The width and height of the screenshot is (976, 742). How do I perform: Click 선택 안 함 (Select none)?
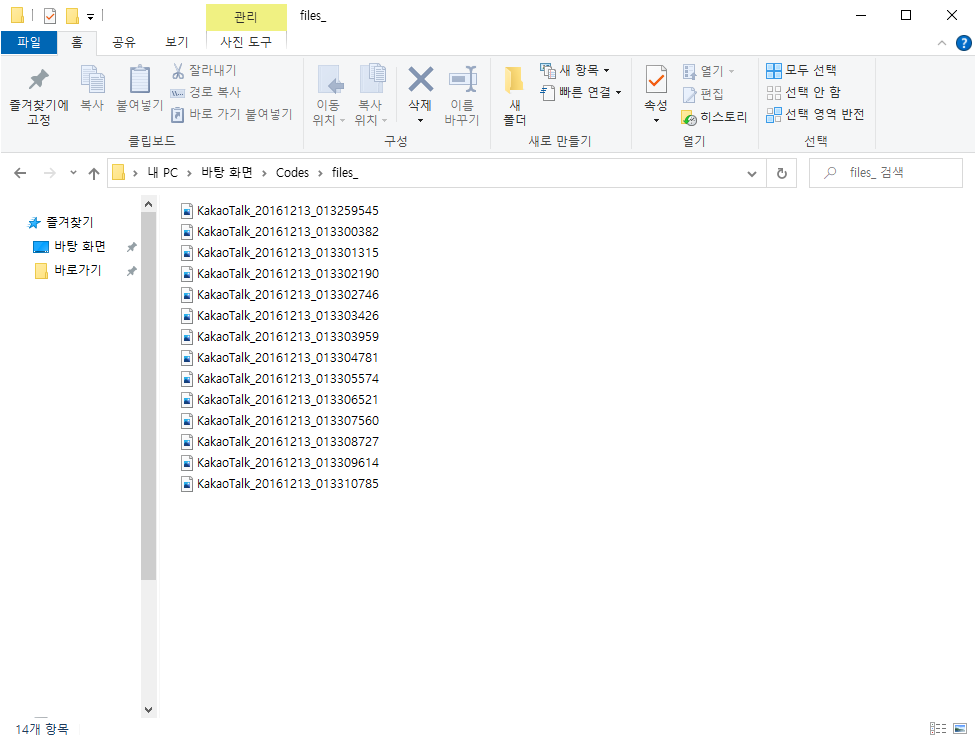(x=803, y=92)
